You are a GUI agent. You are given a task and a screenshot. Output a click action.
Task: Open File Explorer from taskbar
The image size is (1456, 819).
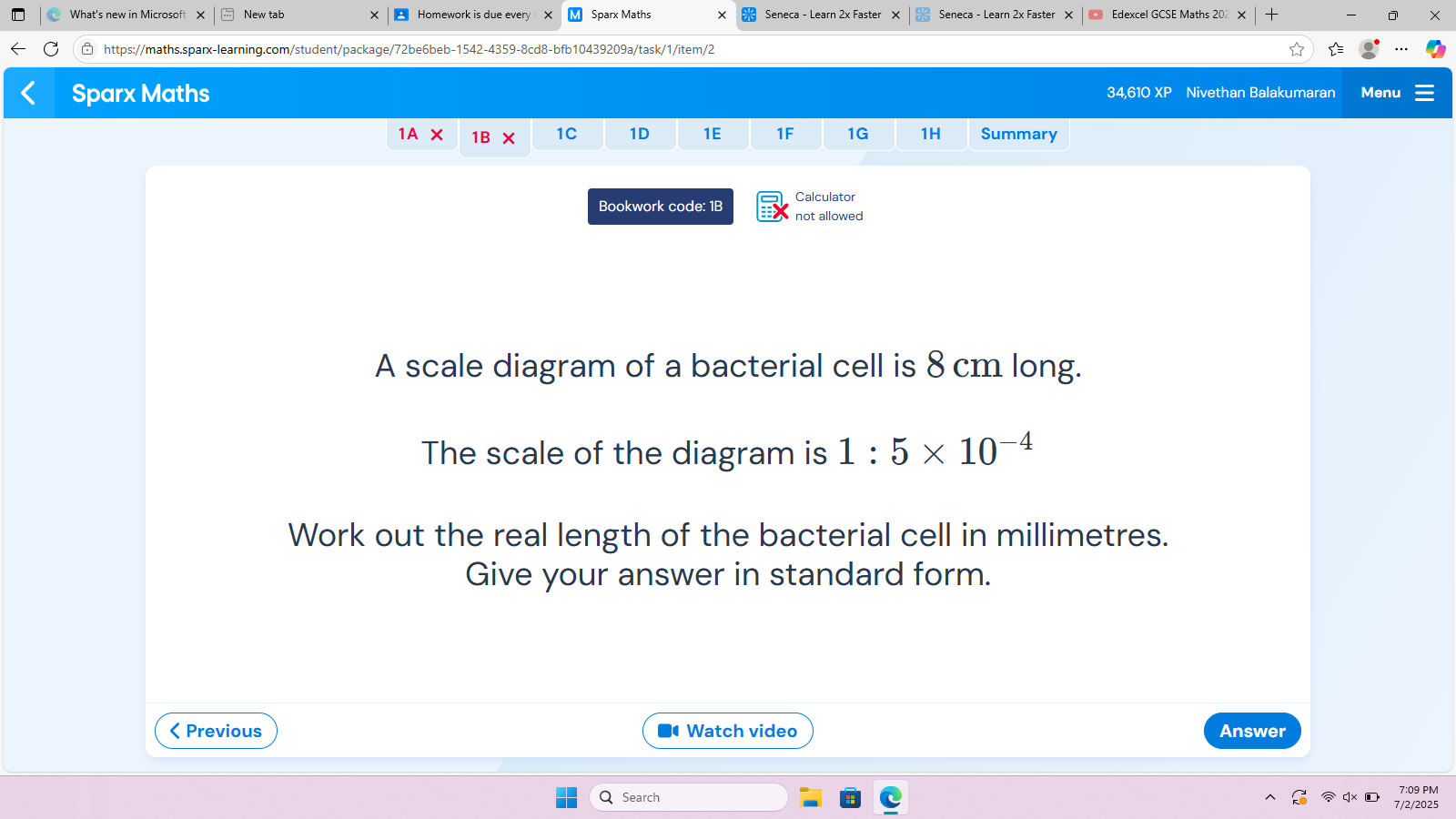810,797
